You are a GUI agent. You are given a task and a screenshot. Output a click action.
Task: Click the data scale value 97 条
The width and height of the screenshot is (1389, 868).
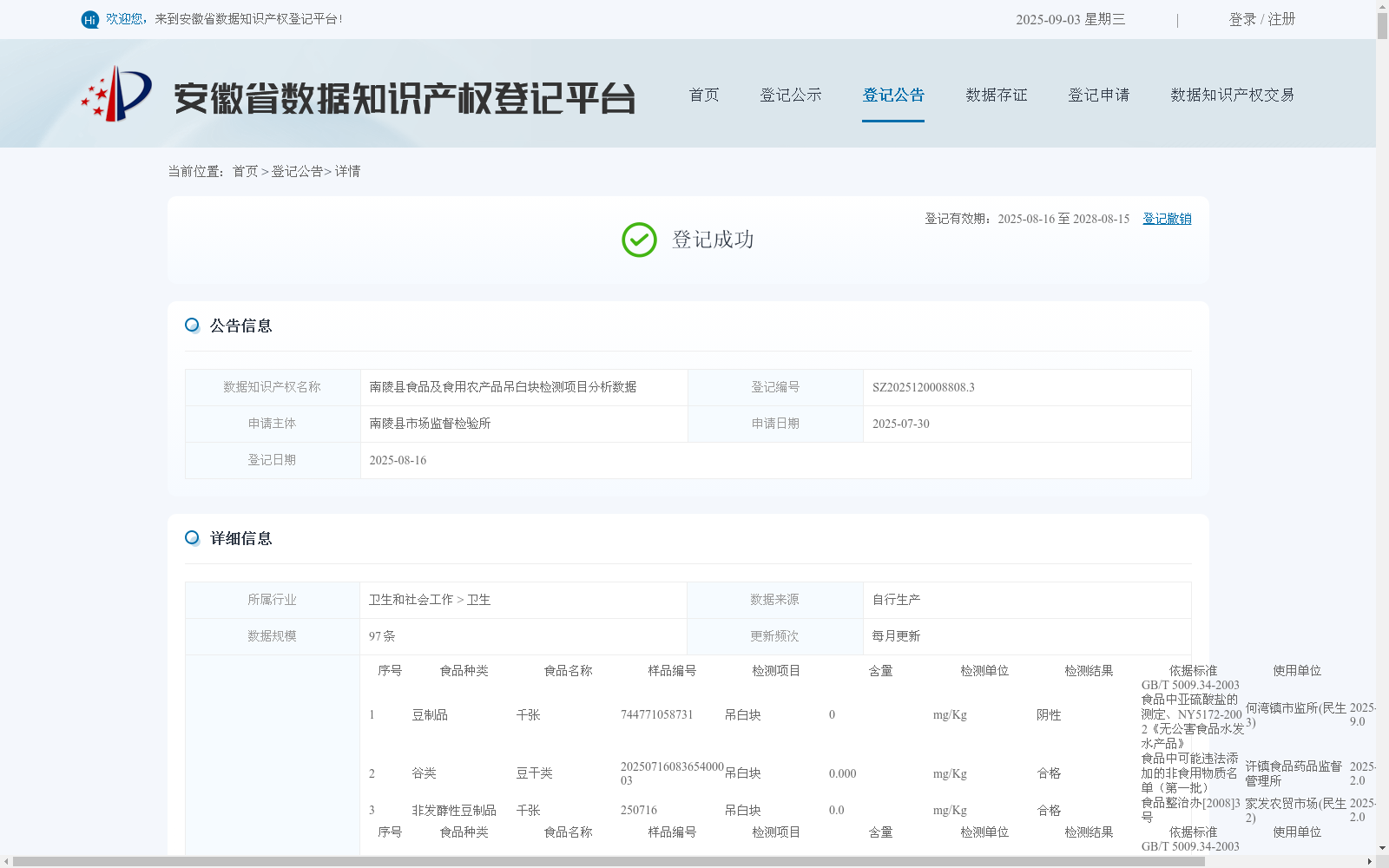(x=382, y=636)
